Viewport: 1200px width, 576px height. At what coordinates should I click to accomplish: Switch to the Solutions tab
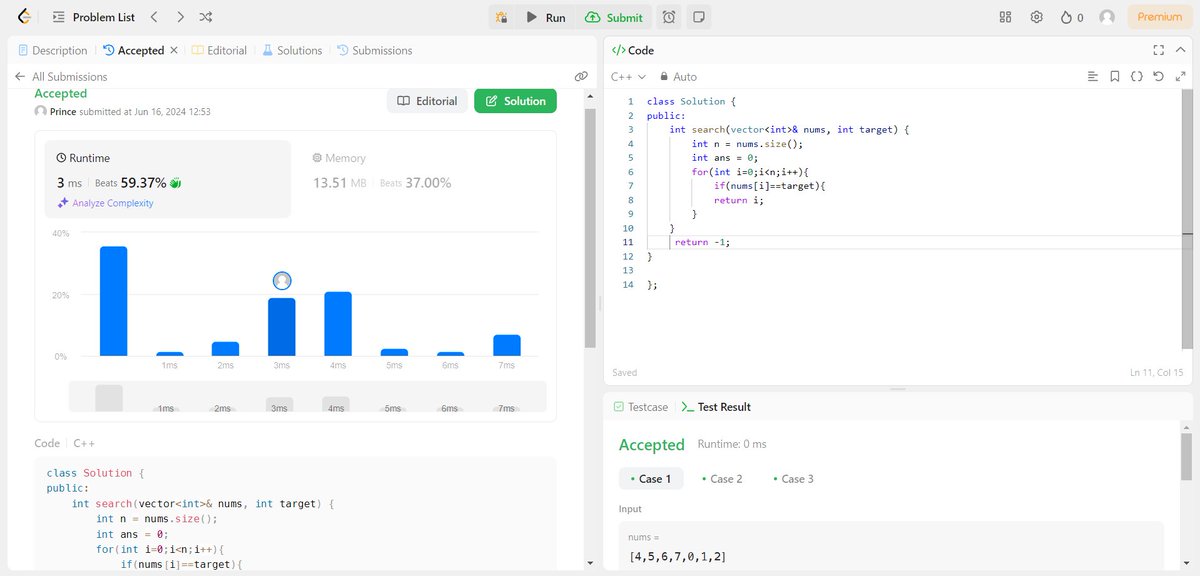pos(292,50)
